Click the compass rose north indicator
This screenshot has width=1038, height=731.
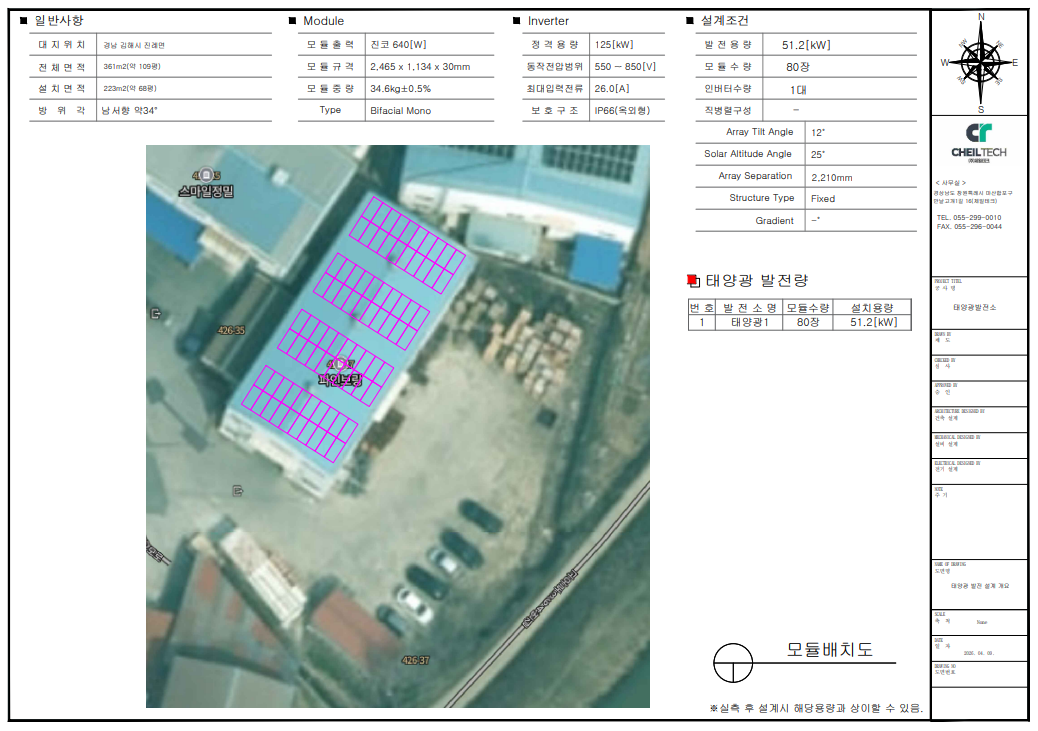980,17
